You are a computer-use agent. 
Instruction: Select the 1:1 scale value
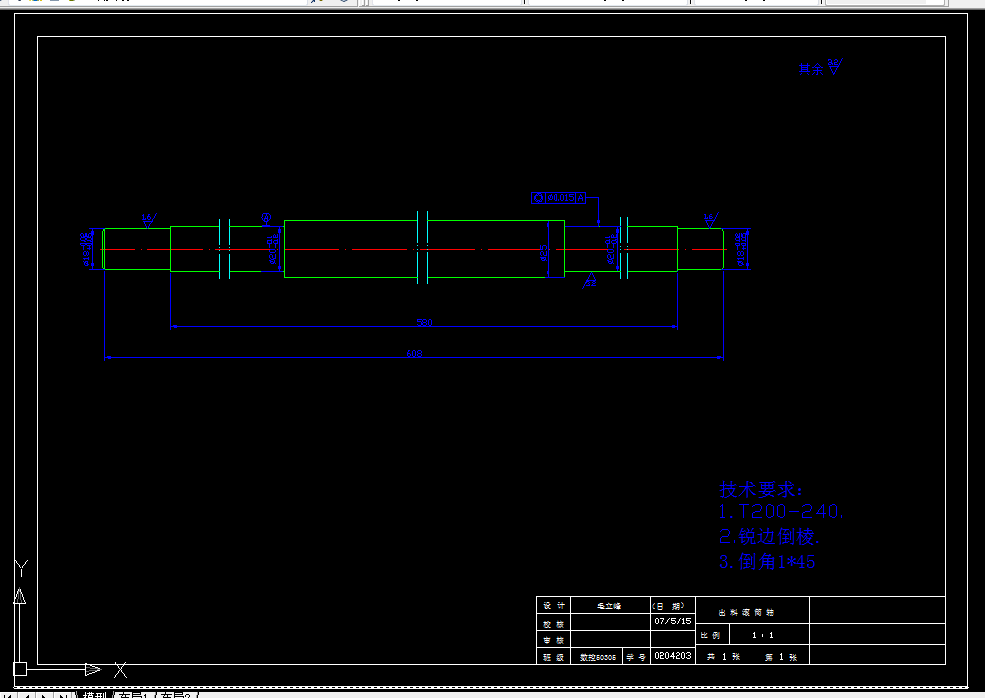pyautogui.click(x=763, y=635)
